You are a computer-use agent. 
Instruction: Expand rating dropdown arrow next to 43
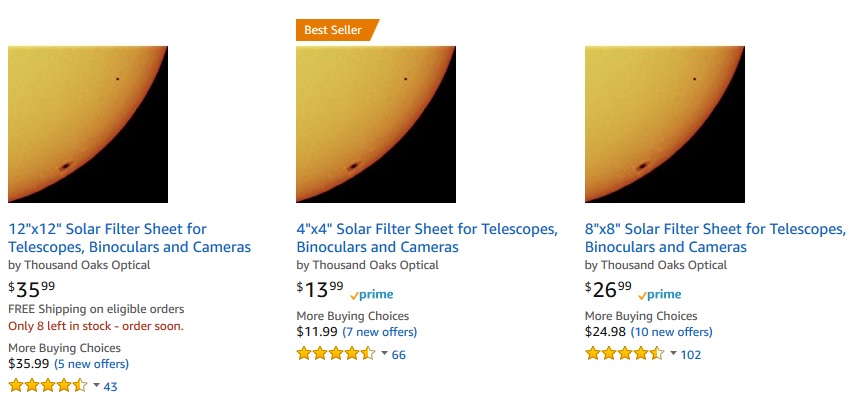pyautogui.click(x=96, y=385)
